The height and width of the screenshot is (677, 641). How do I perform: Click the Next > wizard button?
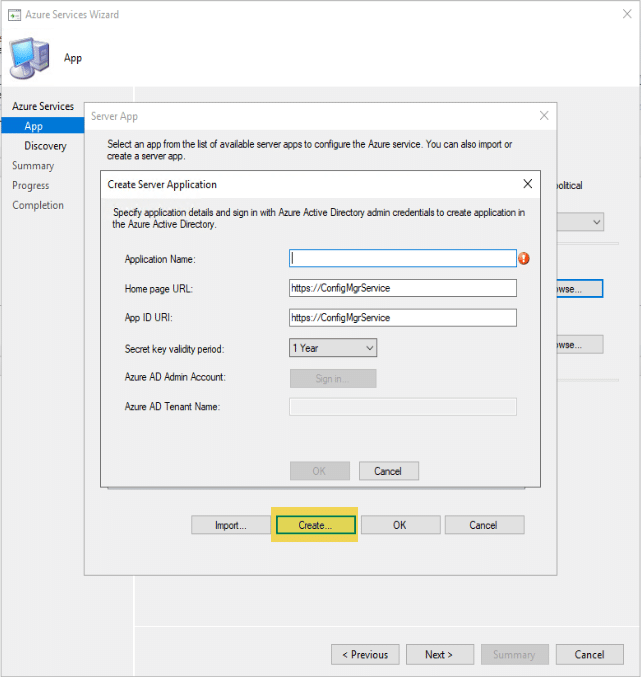438,655
